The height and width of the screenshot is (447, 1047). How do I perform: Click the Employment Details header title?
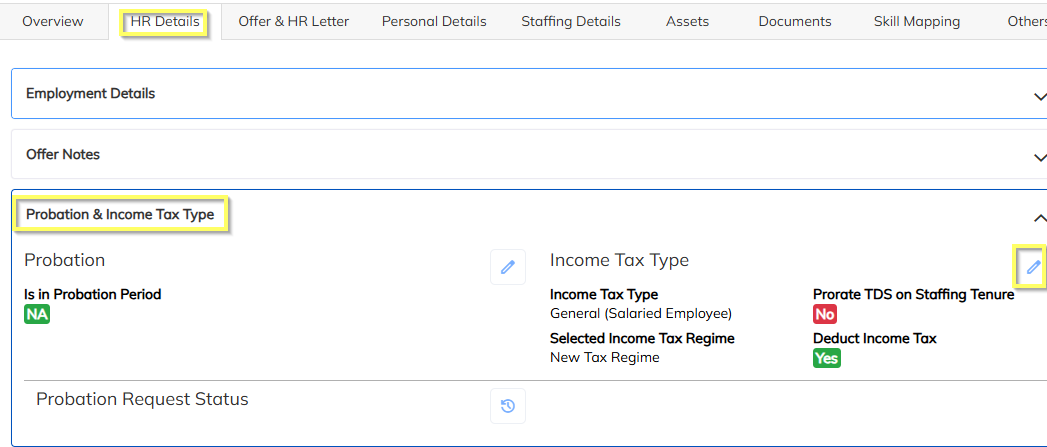(91, 94)
